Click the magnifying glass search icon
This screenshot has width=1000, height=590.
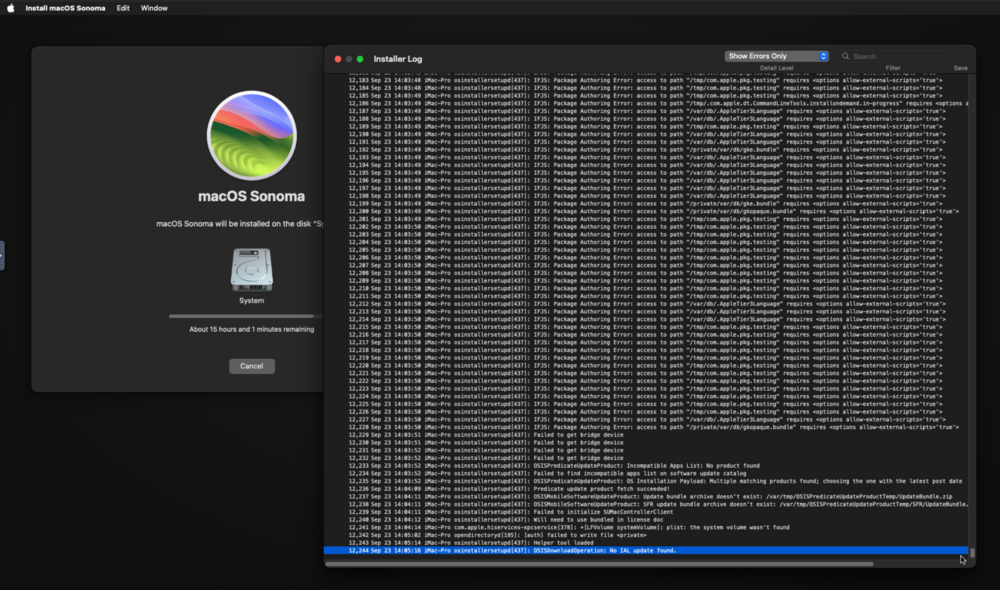coord(845,56)
